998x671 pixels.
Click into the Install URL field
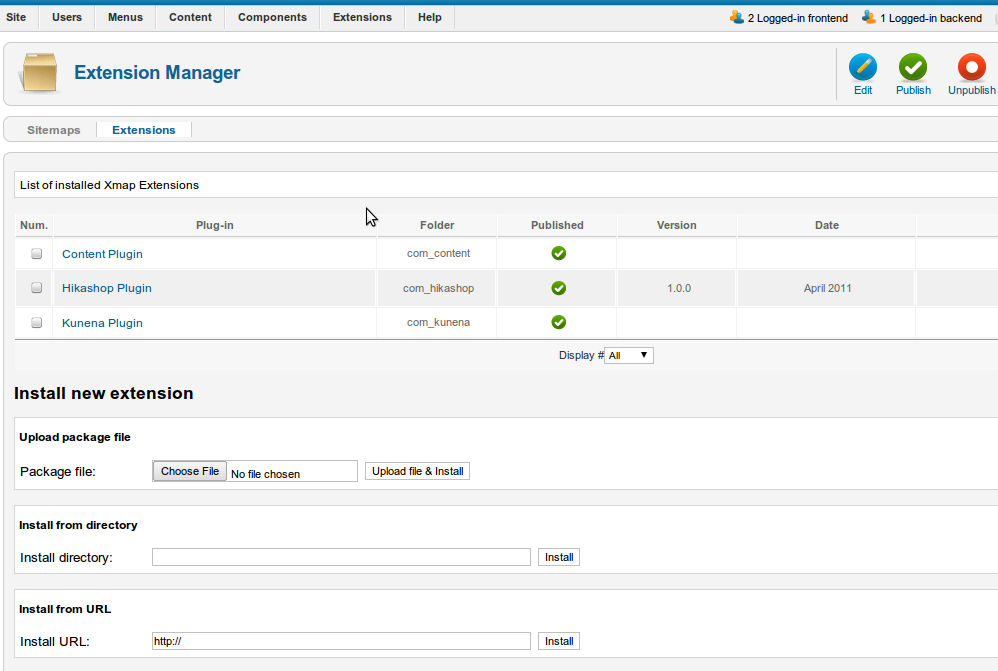341,641
